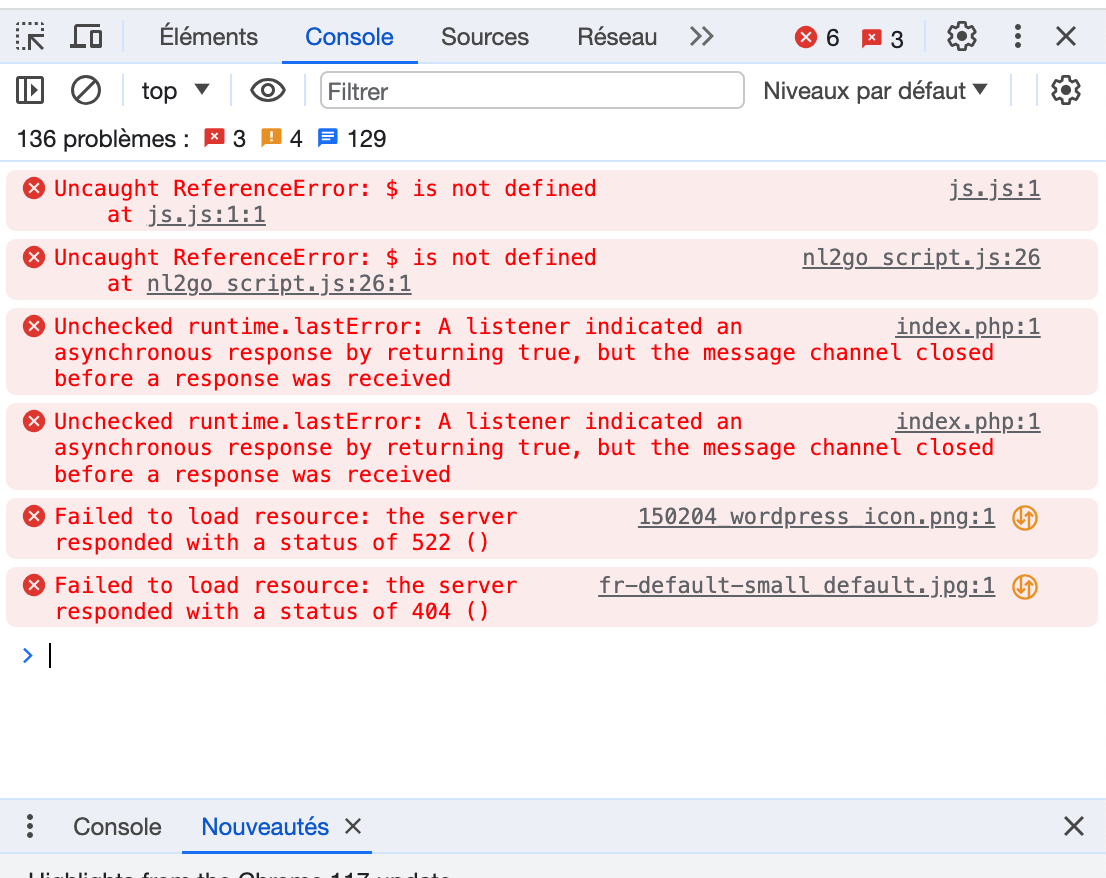Select the 'status of 404' error text

coord(365,611)
